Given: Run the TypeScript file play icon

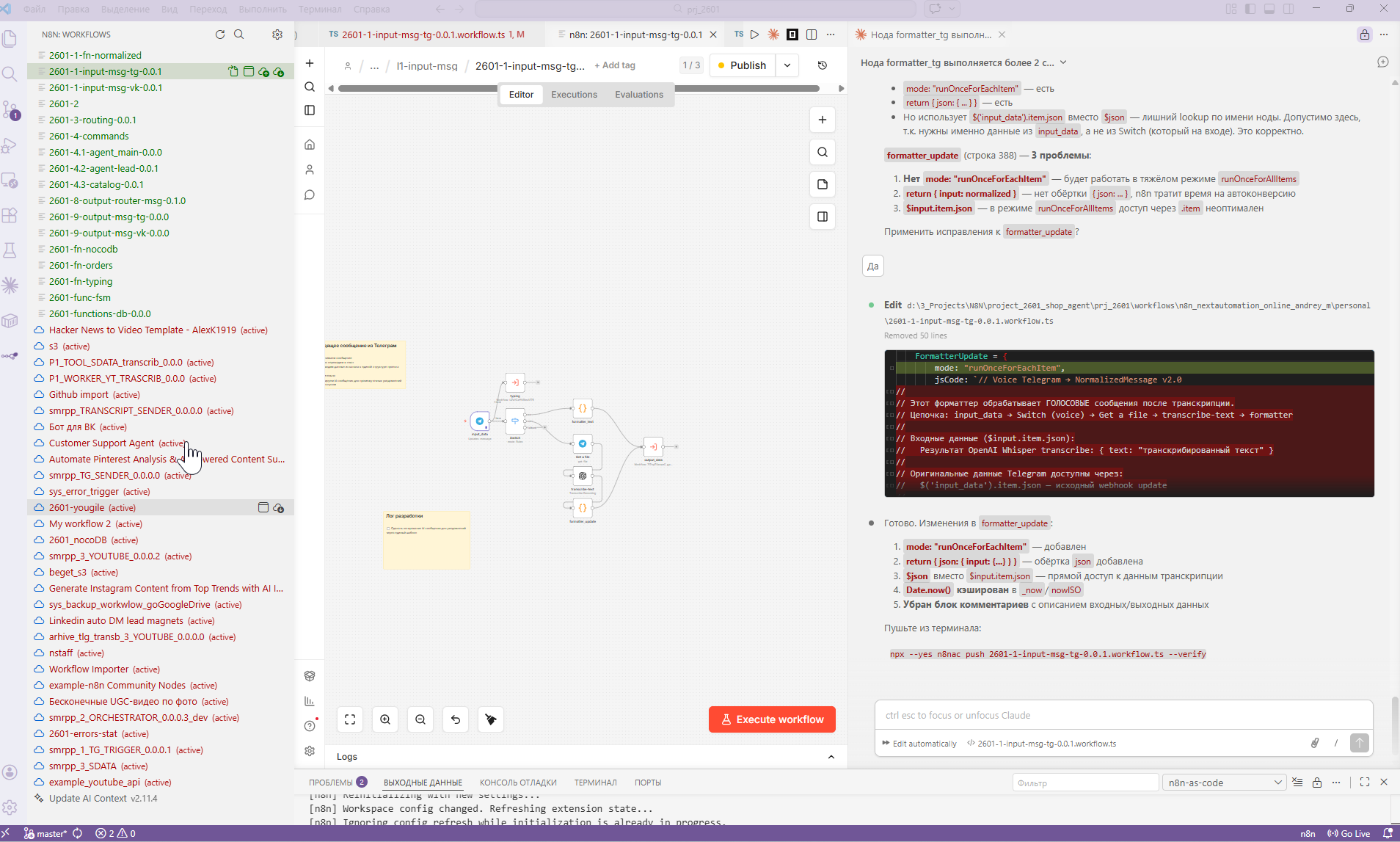Looking at the screenshot, I should 754,35.
